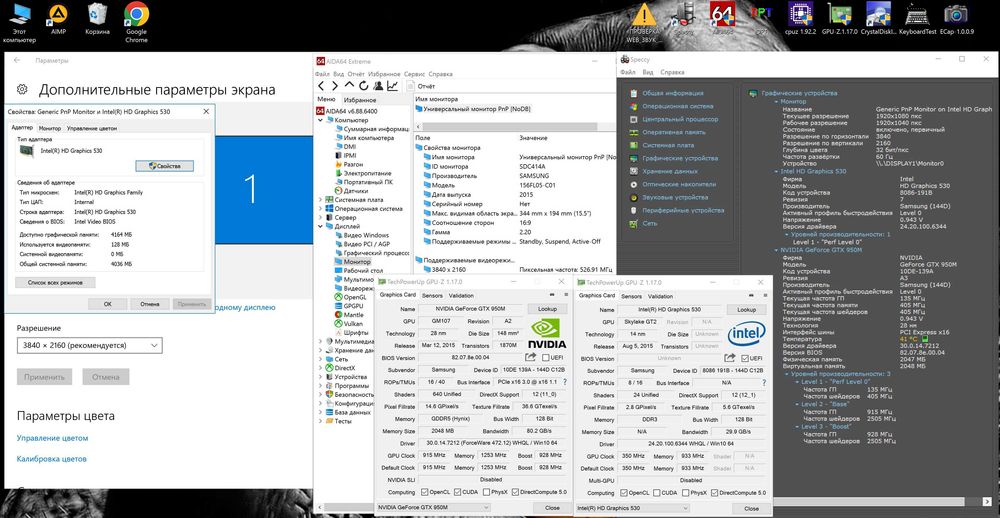
Task: Open the Intel(R) HD Graphics 530 GPU selector dropdown
Action: pos(632,508)
